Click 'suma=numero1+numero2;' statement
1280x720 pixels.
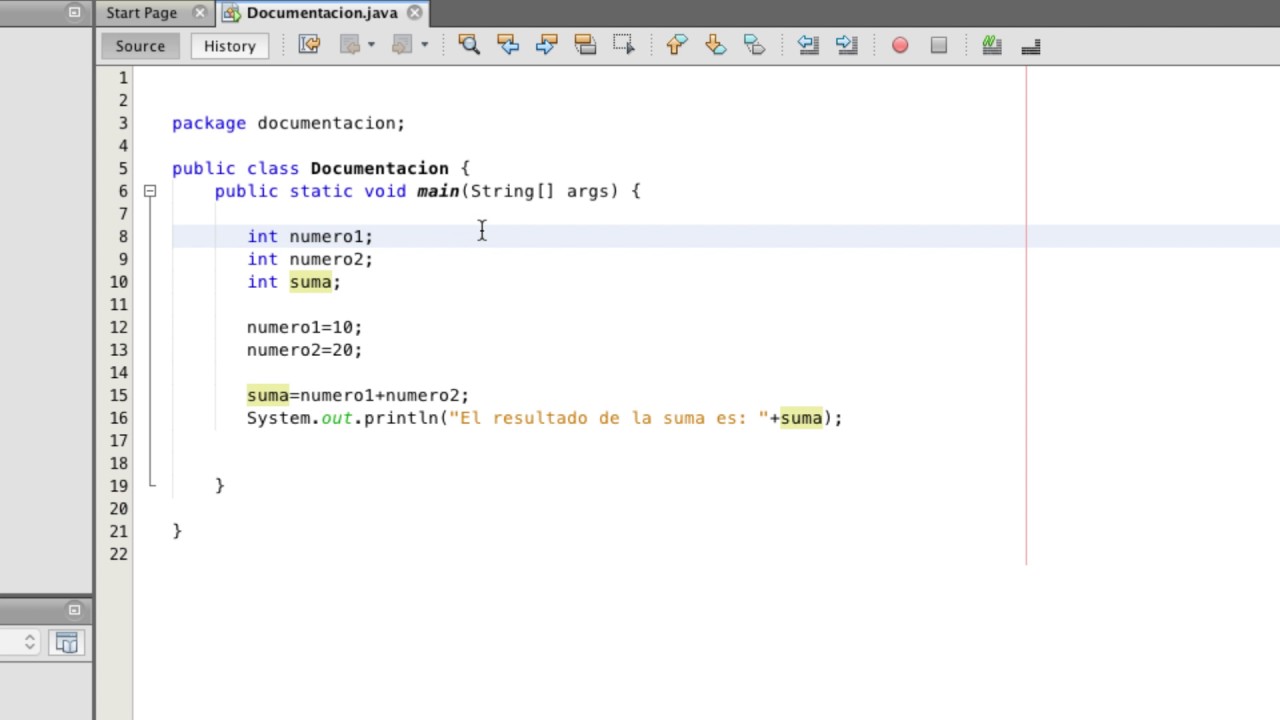click(358, 395)
